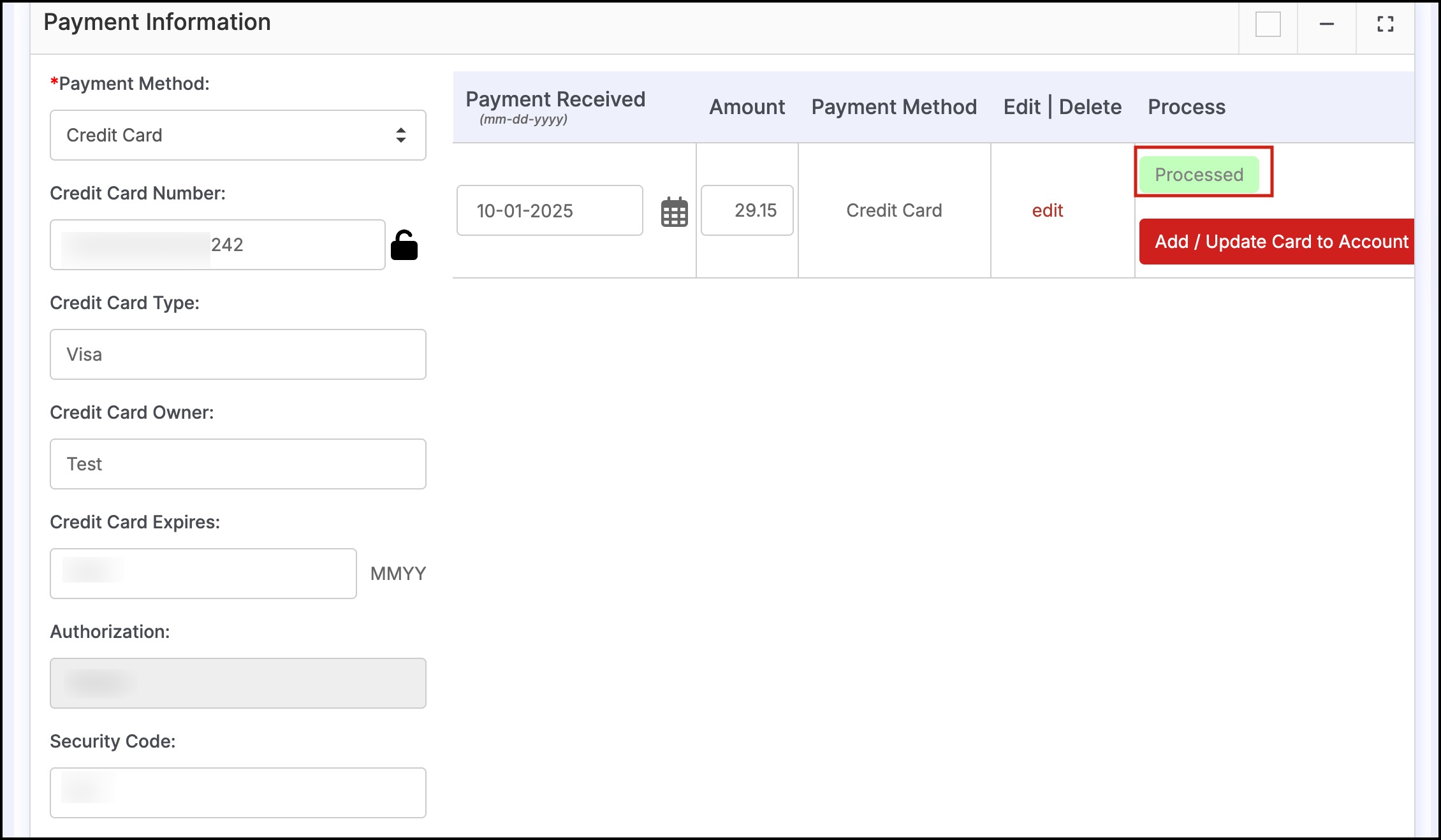Viewport: 1441px width, 840px height.
Task: Click the unlock padlock icon
Action: (404, 245)
